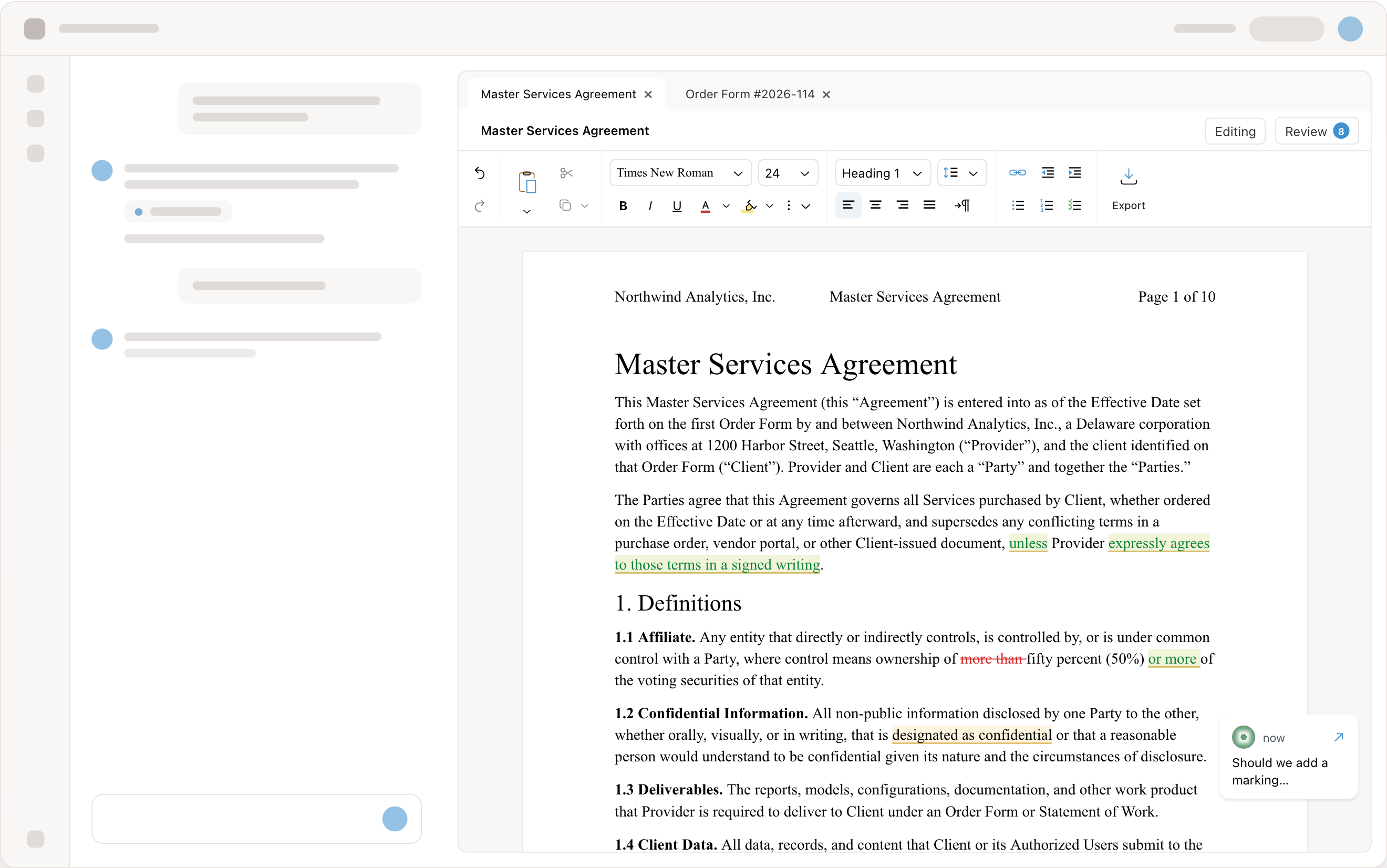Copy selection with the copy icon
This screenshot has width=1387, height=868.
[x=565, y=205]
